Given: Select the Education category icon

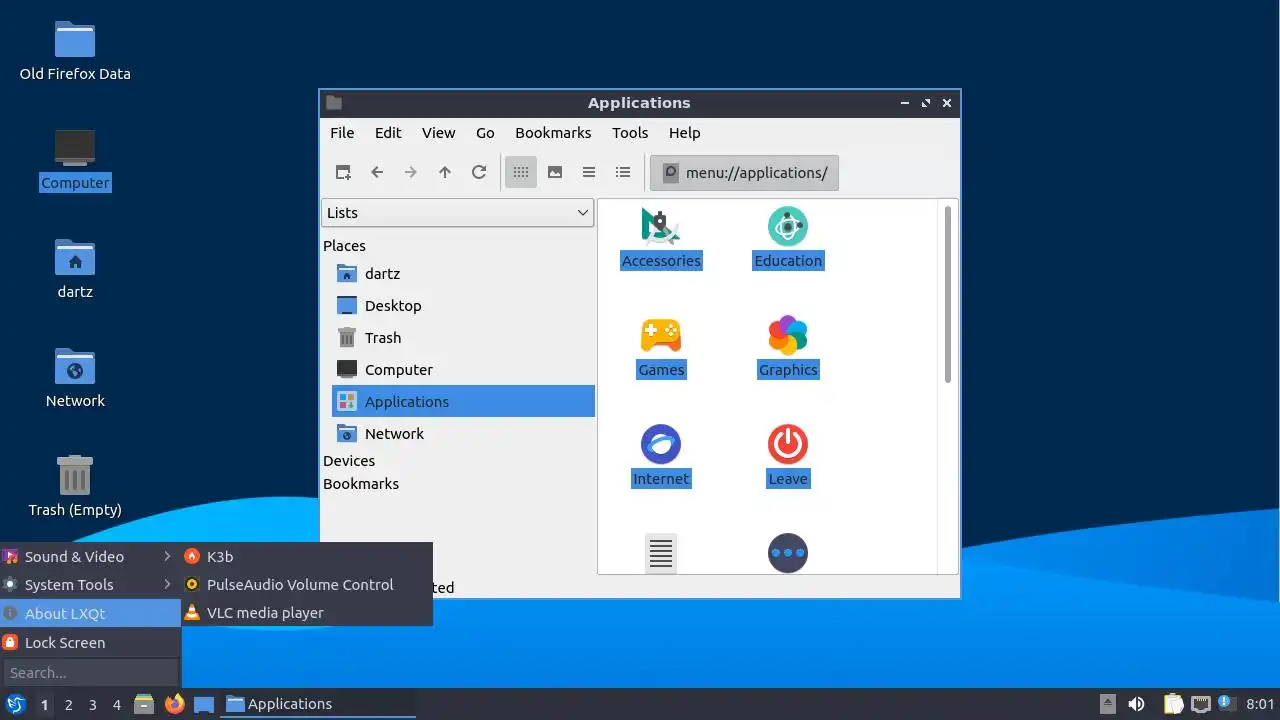Looking at the screenshot, I should (788, 238).
